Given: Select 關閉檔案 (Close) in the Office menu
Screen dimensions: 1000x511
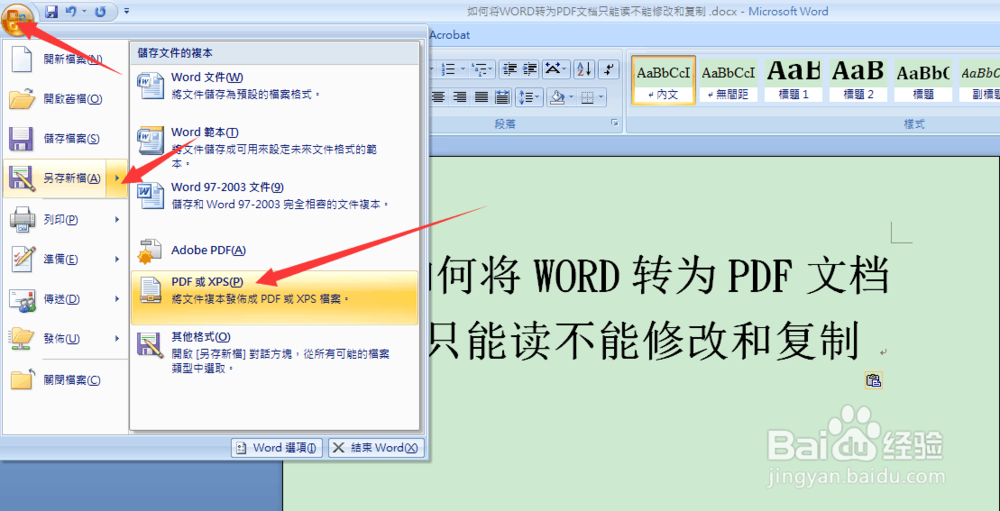Looking at the screenshot, I should [65, 380].
